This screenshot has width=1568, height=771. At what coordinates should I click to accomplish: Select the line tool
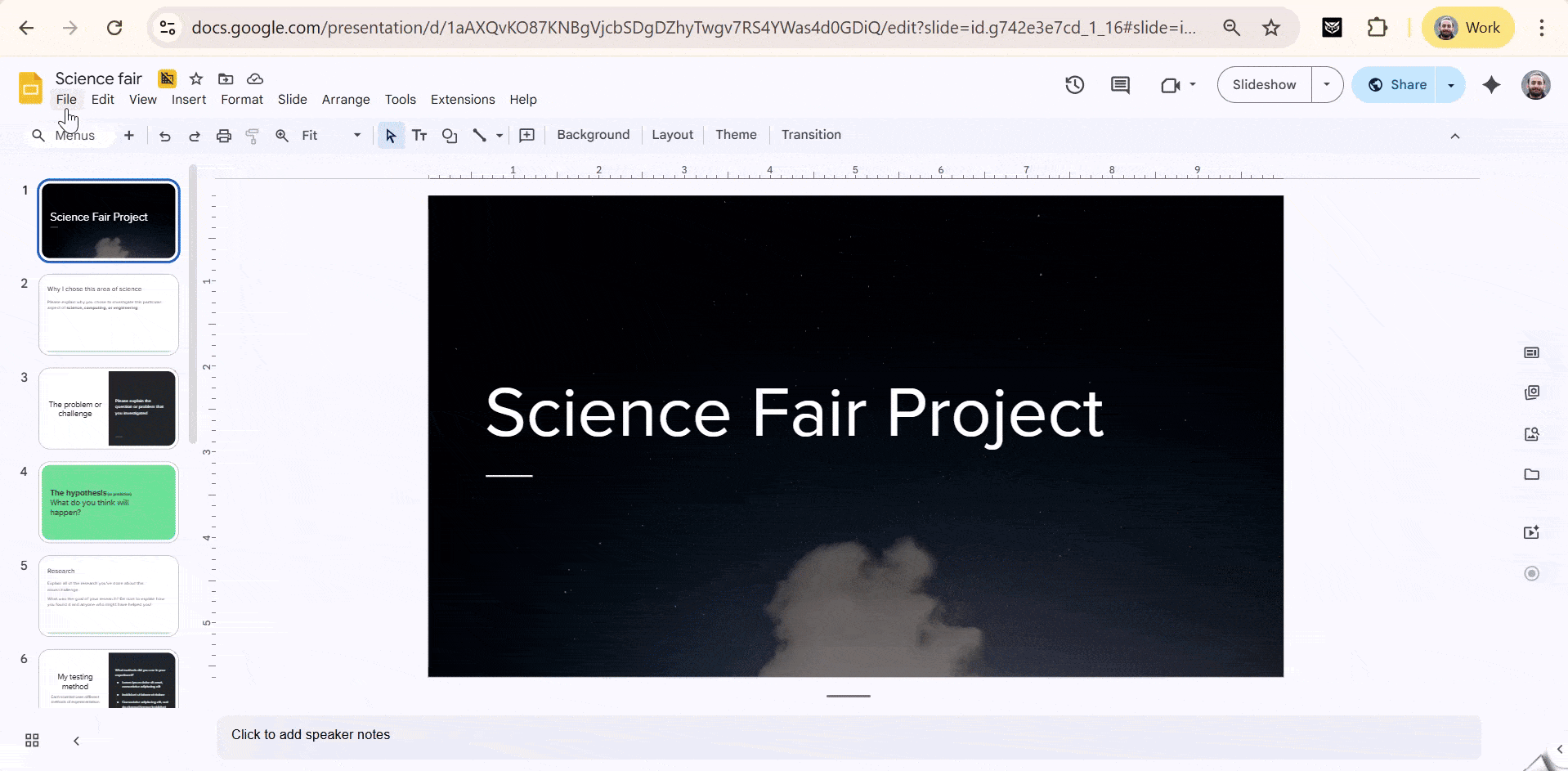480,136
